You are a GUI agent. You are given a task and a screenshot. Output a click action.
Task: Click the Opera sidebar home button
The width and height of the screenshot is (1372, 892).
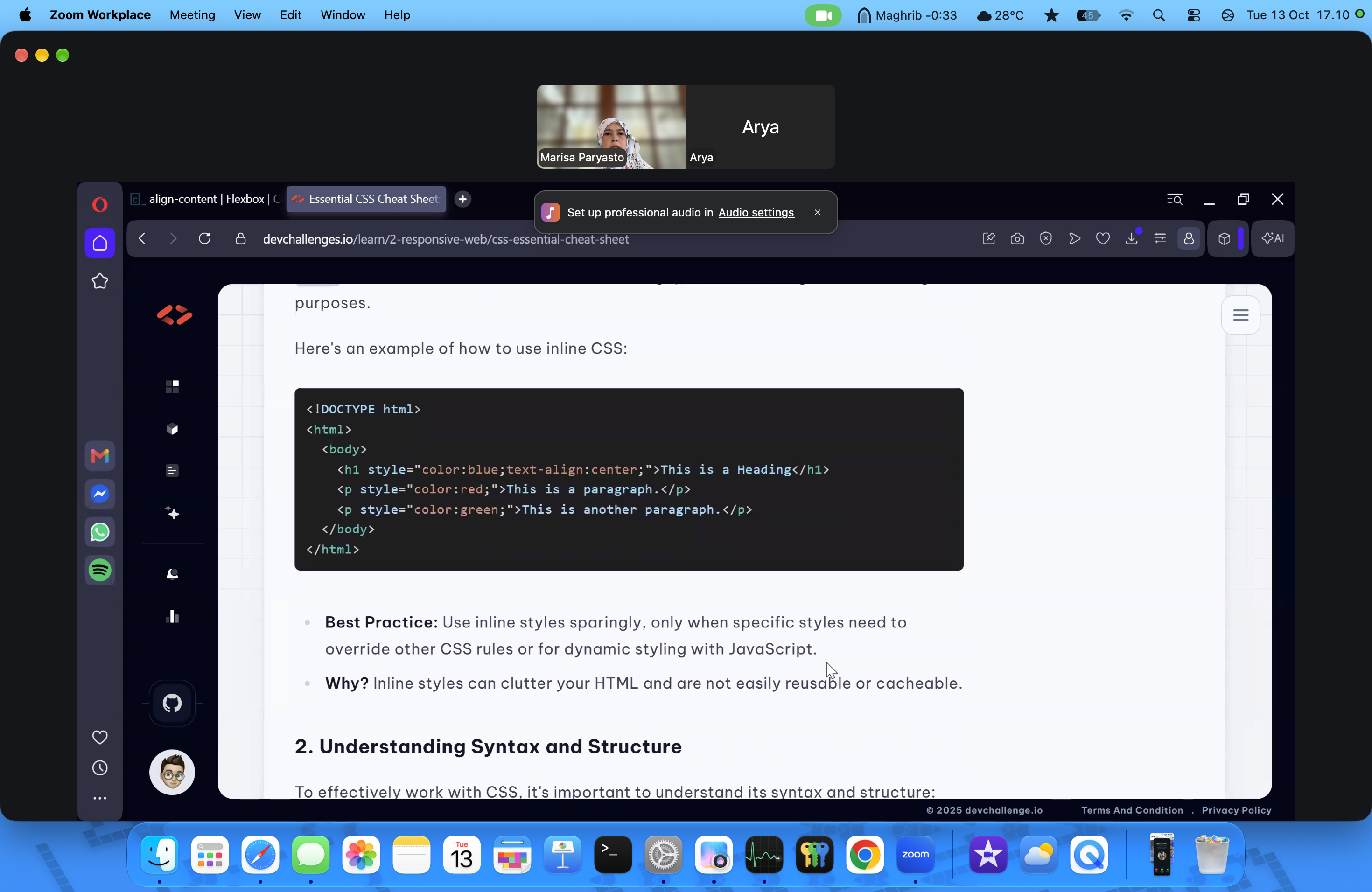[100, 243]
